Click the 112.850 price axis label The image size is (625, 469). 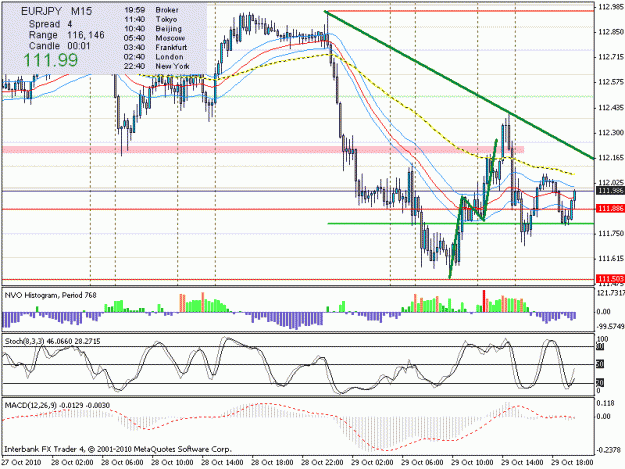pos(611,32)
